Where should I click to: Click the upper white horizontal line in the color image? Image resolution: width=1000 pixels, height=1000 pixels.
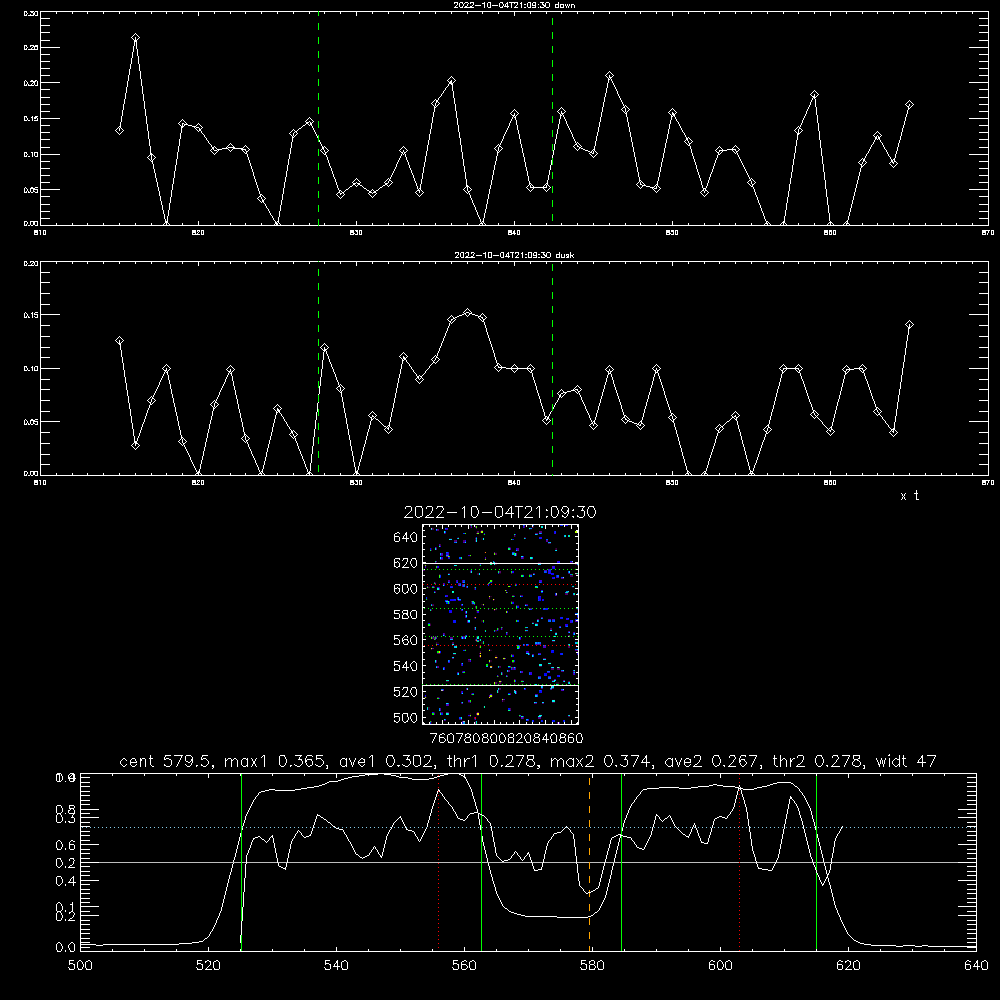point(501,563)
